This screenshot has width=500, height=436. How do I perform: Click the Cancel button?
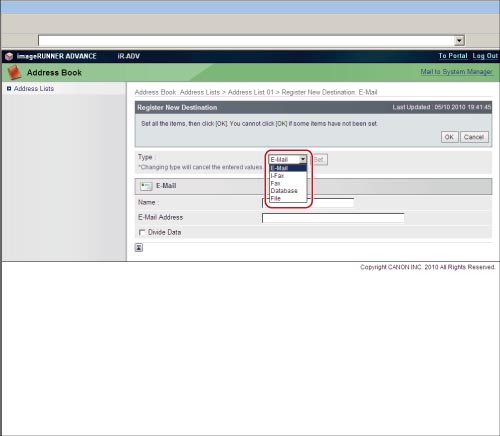pos(474,137)
